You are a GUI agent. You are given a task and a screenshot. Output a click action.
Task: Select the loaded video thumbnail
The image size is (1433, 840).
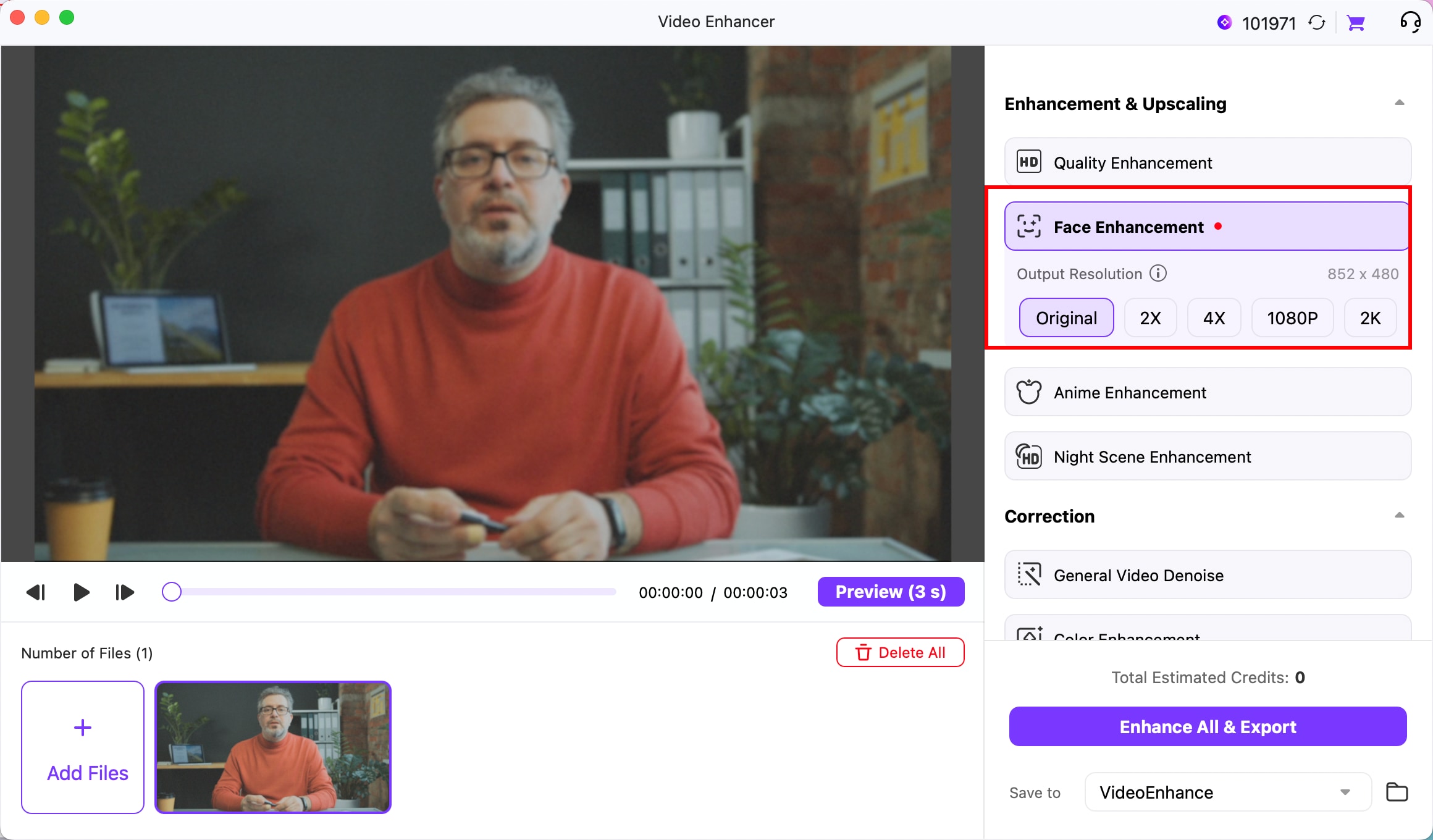(273, 747)
